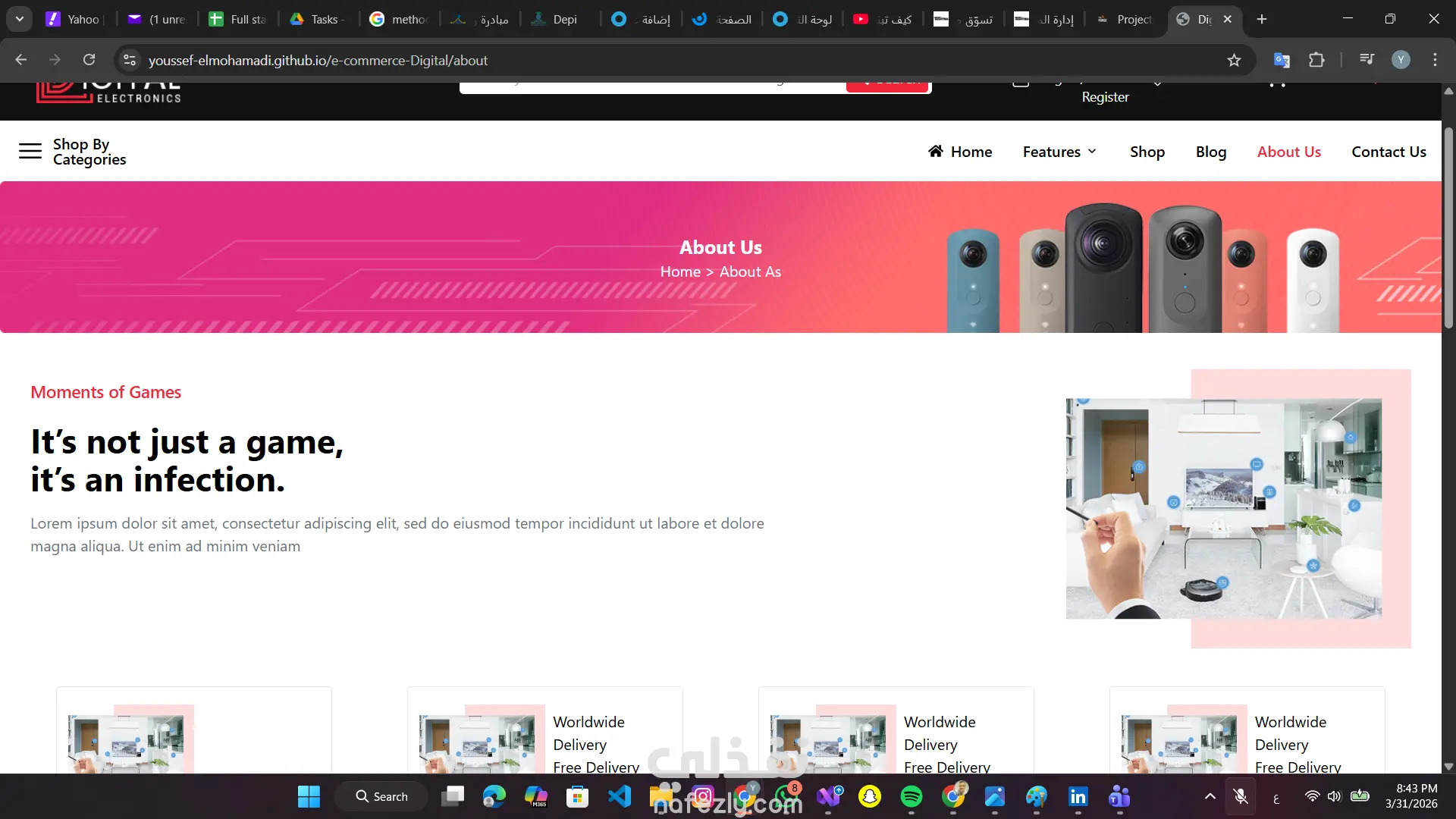1456x819 pixels.
Task: Open the tab search dropdown arrow
Action: pyautogui.click(x=20, y=19)
